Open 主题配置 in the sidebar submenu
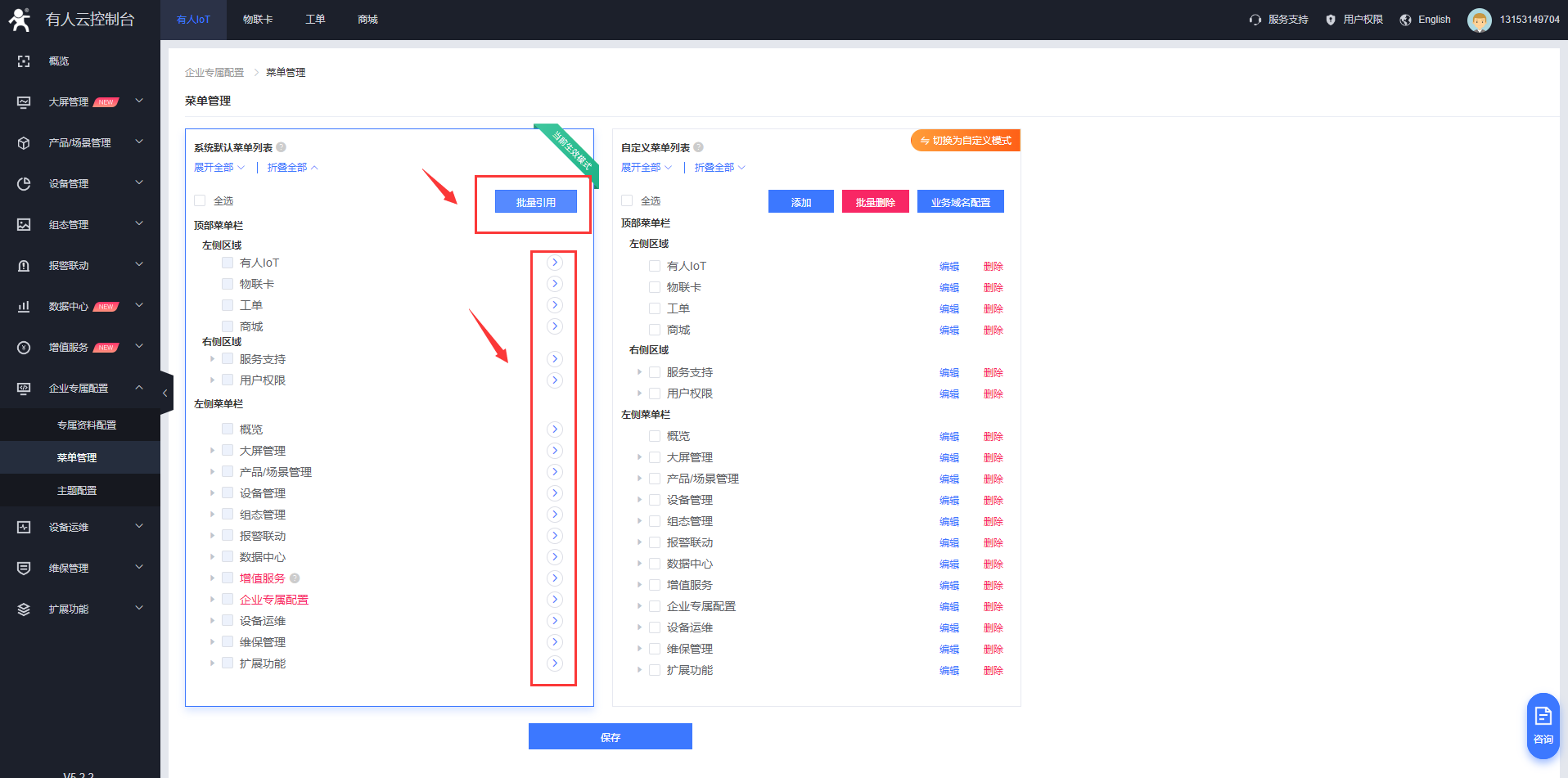 [77, 491]
